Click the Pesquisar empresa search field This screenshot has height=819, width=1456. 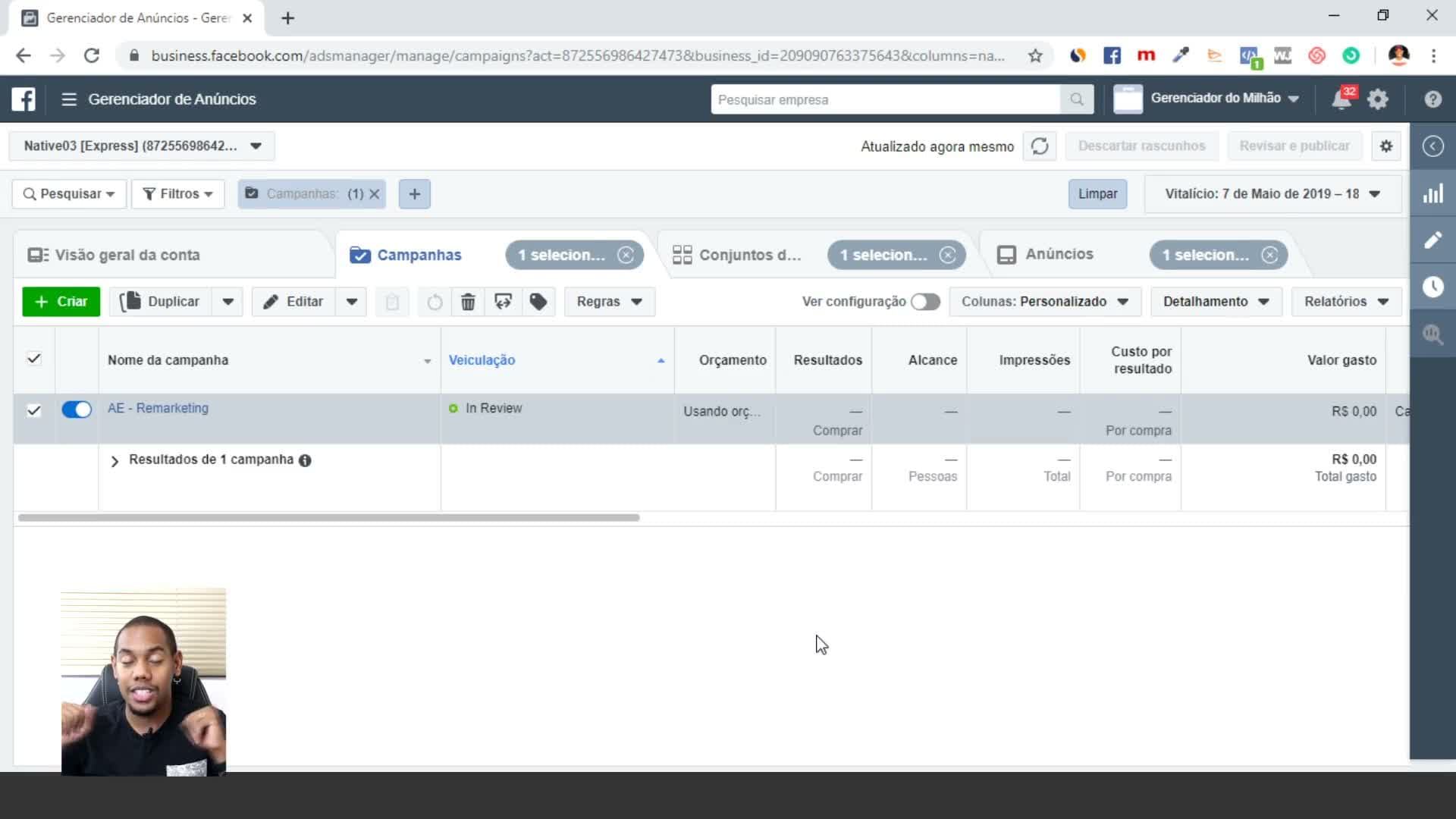(886, 99)
